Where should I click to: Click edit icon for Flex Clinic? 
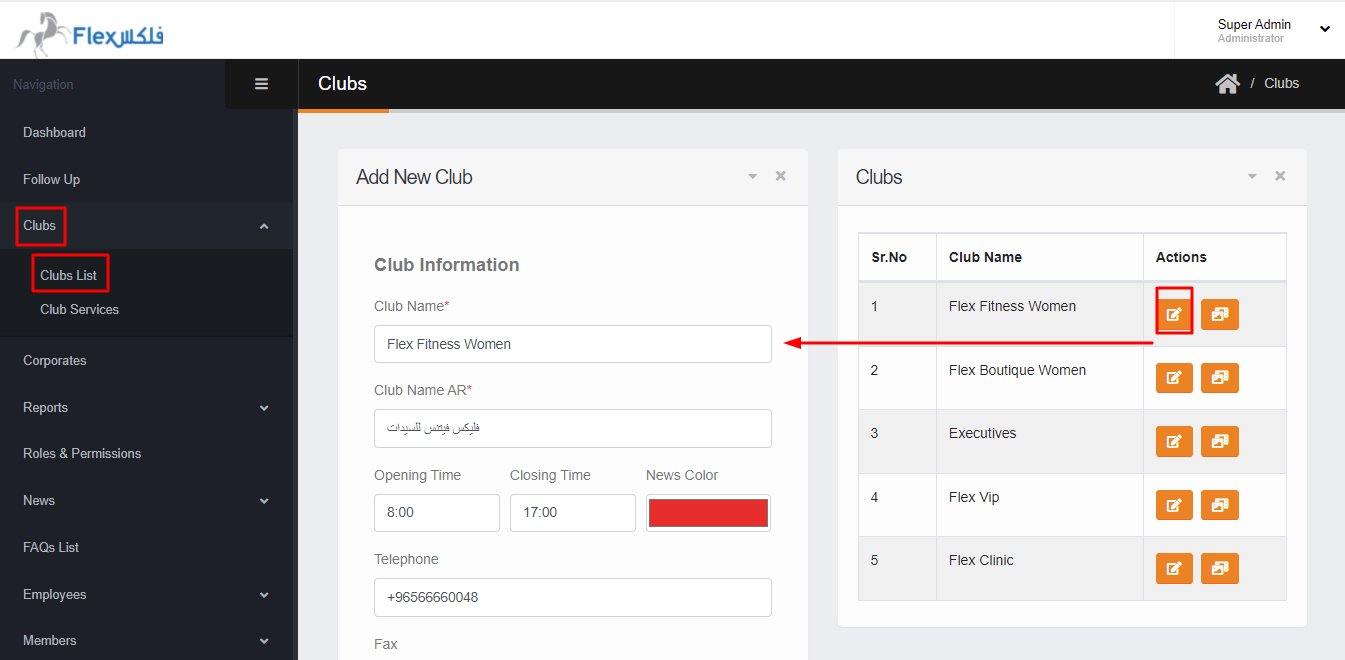[1174, 568]
